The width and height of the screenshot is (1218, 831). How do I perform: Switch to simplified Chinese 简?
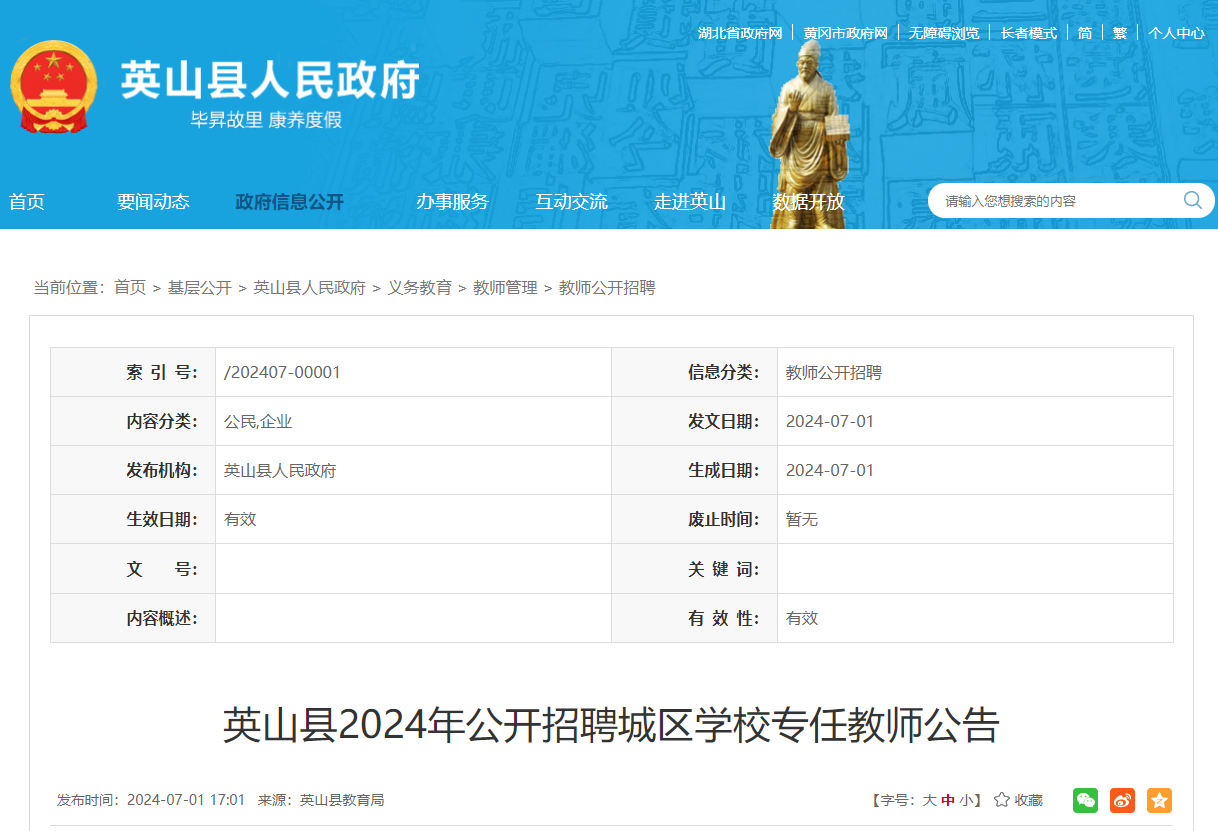[x=1085, y=33]
